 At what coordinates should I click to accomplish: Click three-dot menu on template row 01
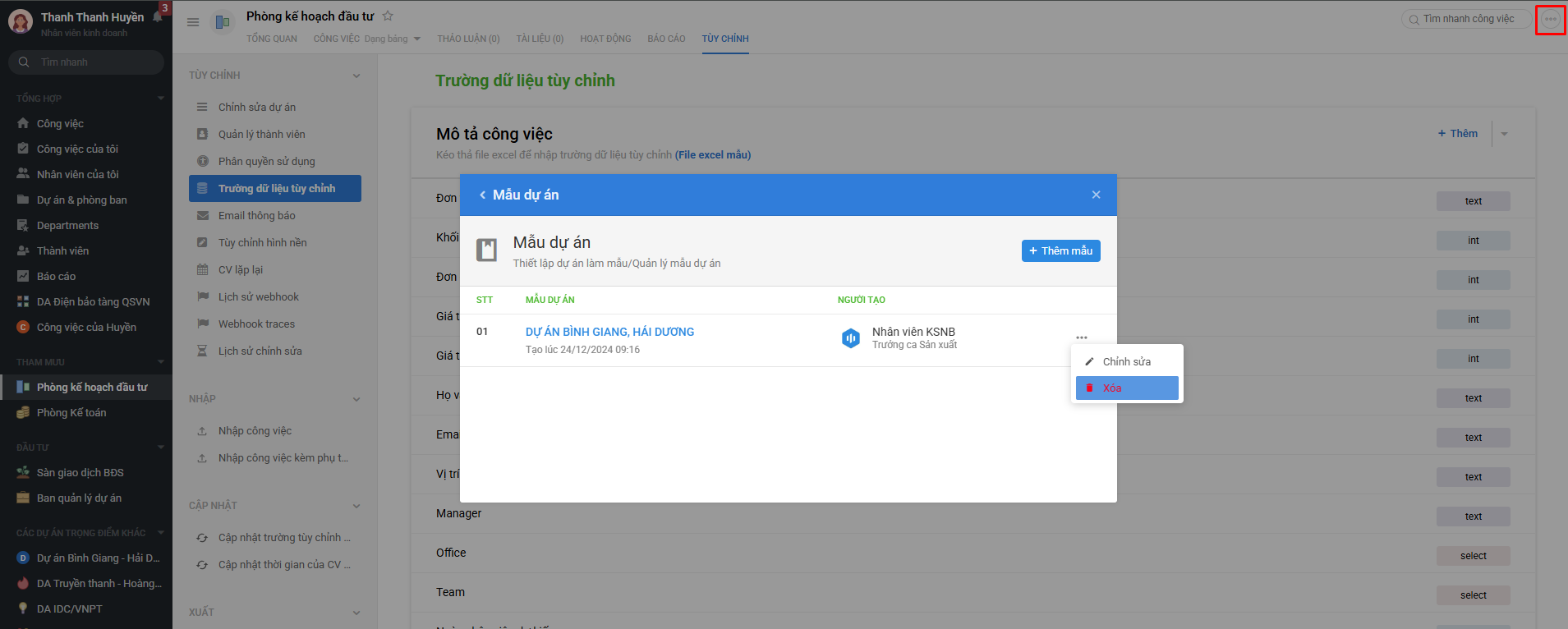1082,337
